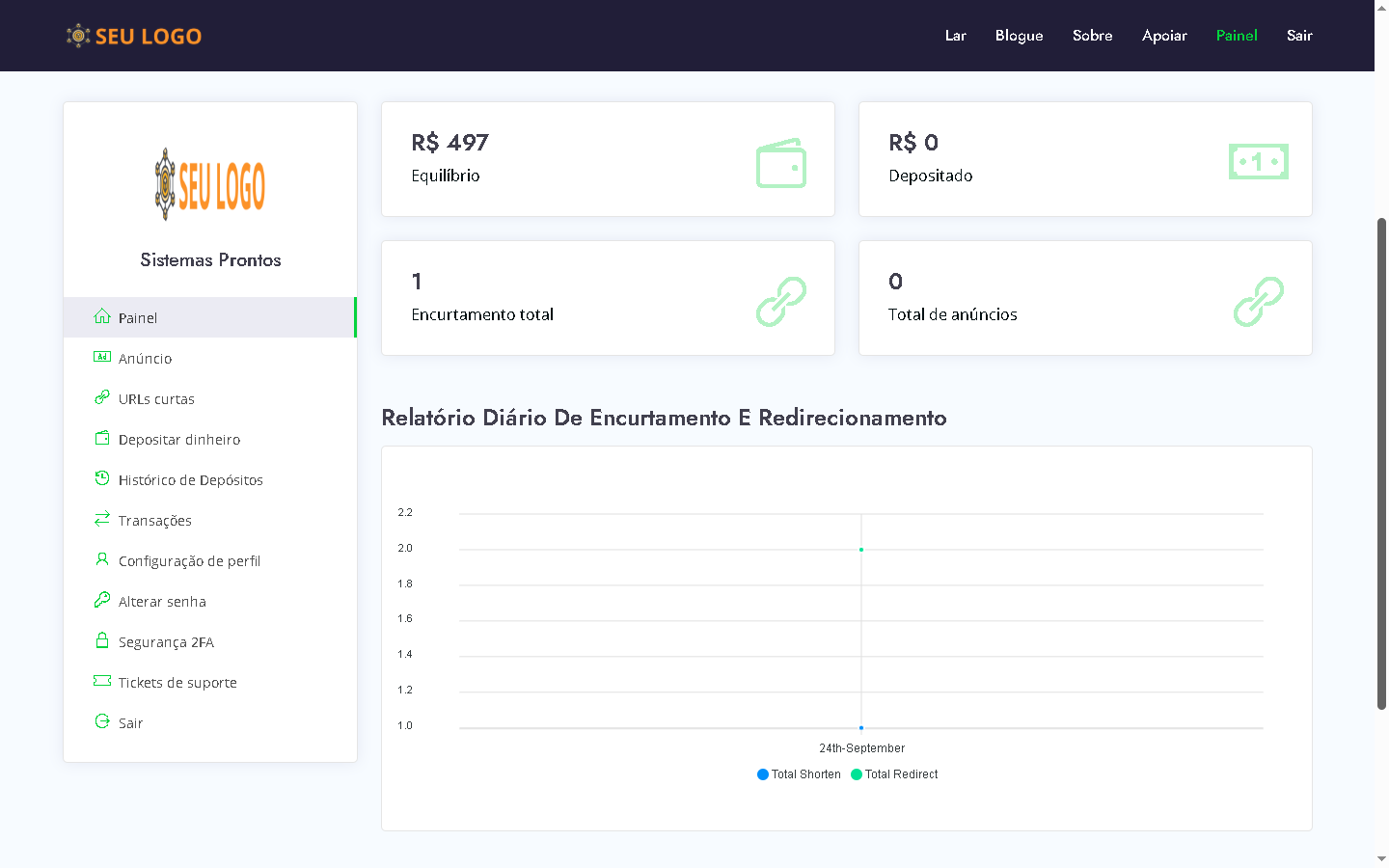Click the wallet icon beside Depositar dinheiro
Viewport: 1389px width, 868px height.
tap(102, 438)
